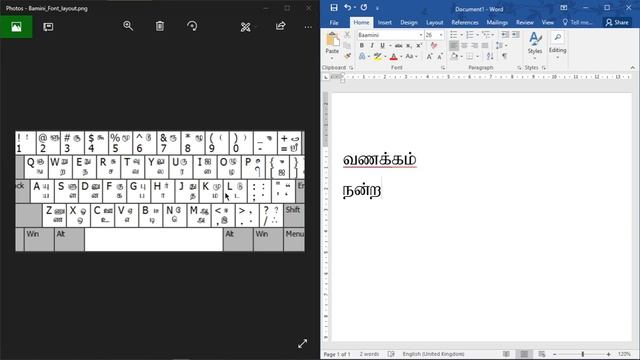Apply the yellow text highlight color
This screenshot has width=640, height=360.
coord(378,57)
